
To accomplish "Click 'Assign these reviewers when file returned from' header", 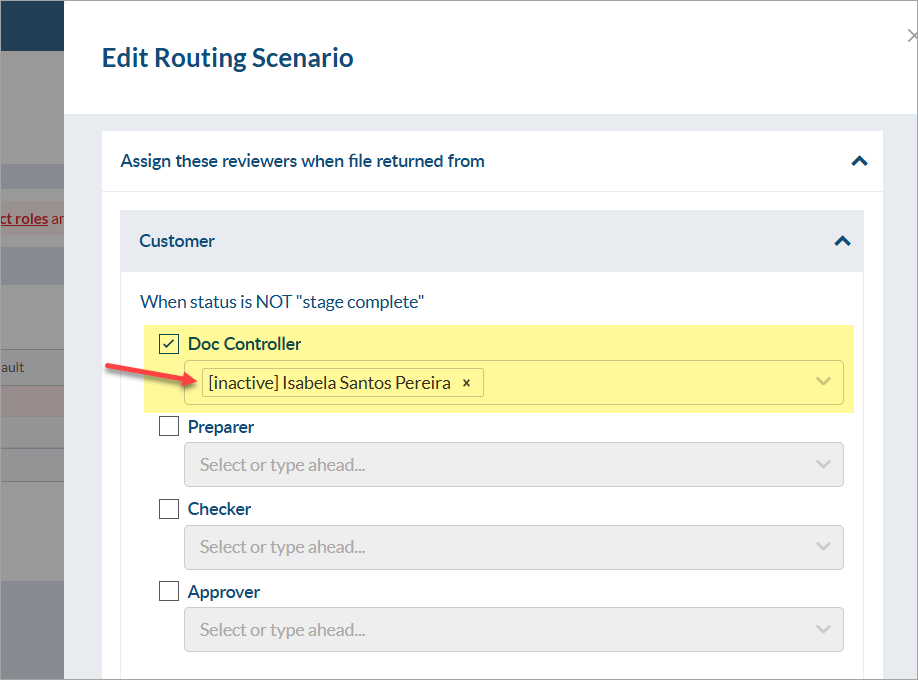I will coord(302,161).
